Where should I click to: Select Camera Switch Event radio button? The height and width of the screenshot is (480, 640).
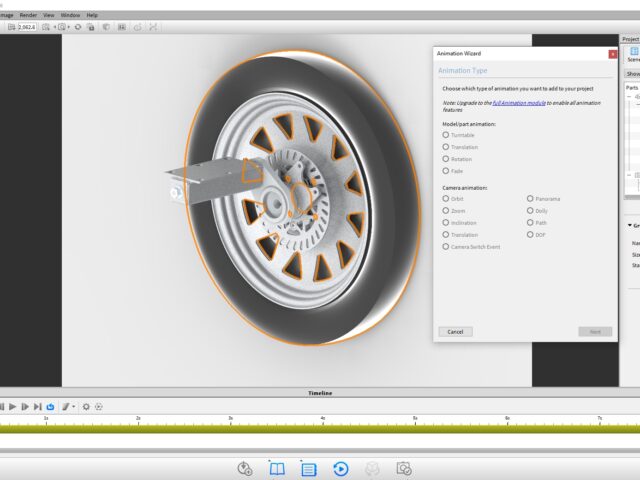(446, 247)
